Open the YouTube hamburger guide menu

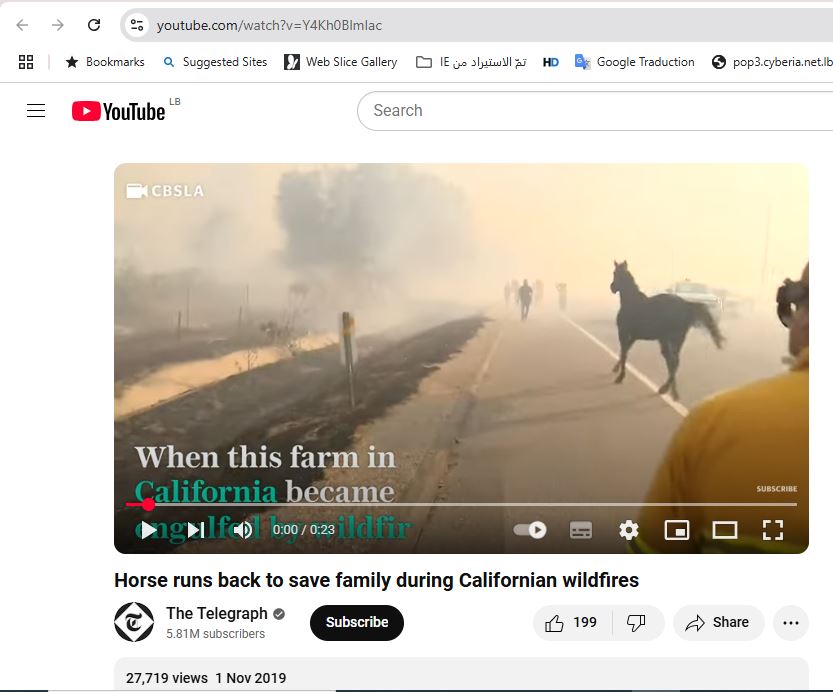click(x=36, y=111)
